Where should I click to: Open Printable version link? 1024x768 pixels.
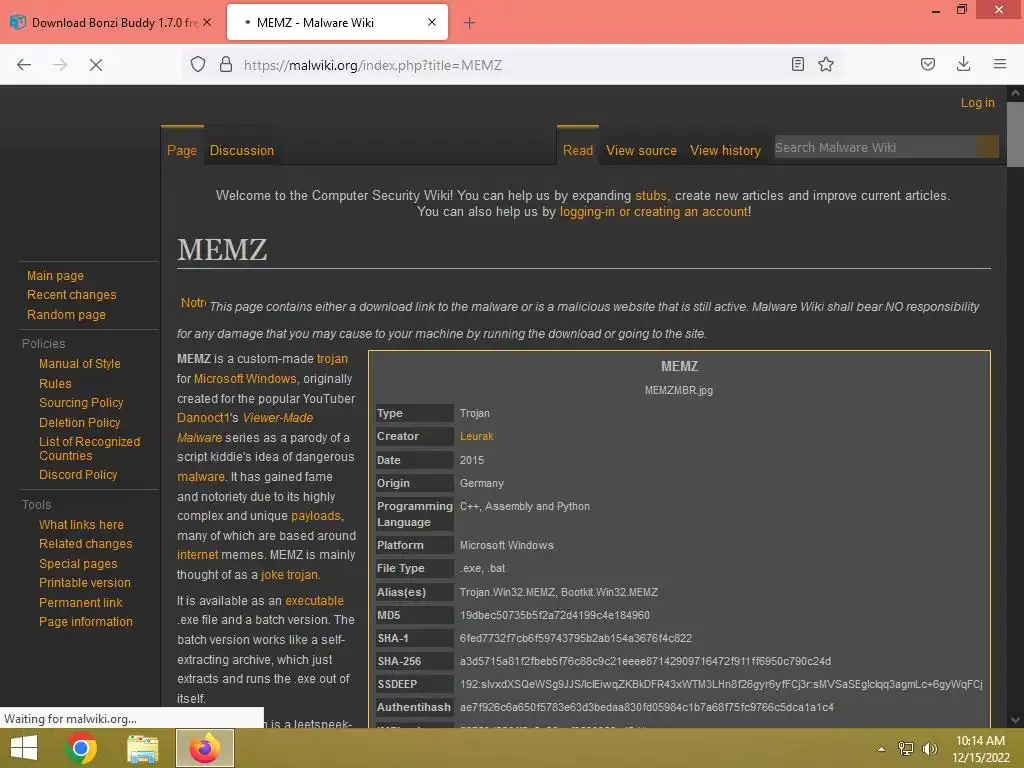tap(84, 582)
